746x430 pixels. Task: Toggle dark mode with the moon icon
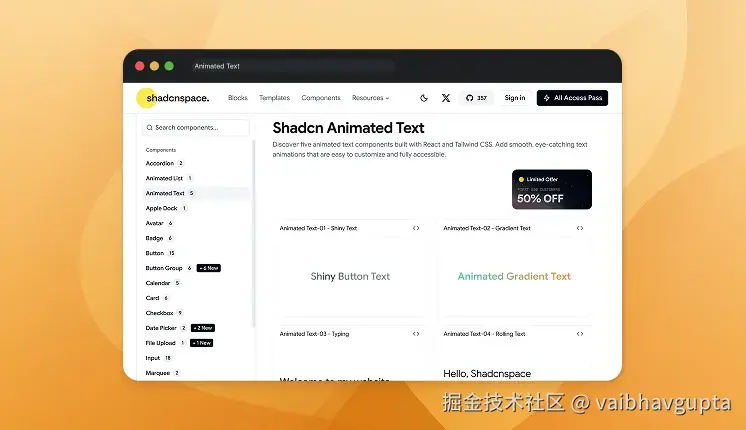[423, 98]
